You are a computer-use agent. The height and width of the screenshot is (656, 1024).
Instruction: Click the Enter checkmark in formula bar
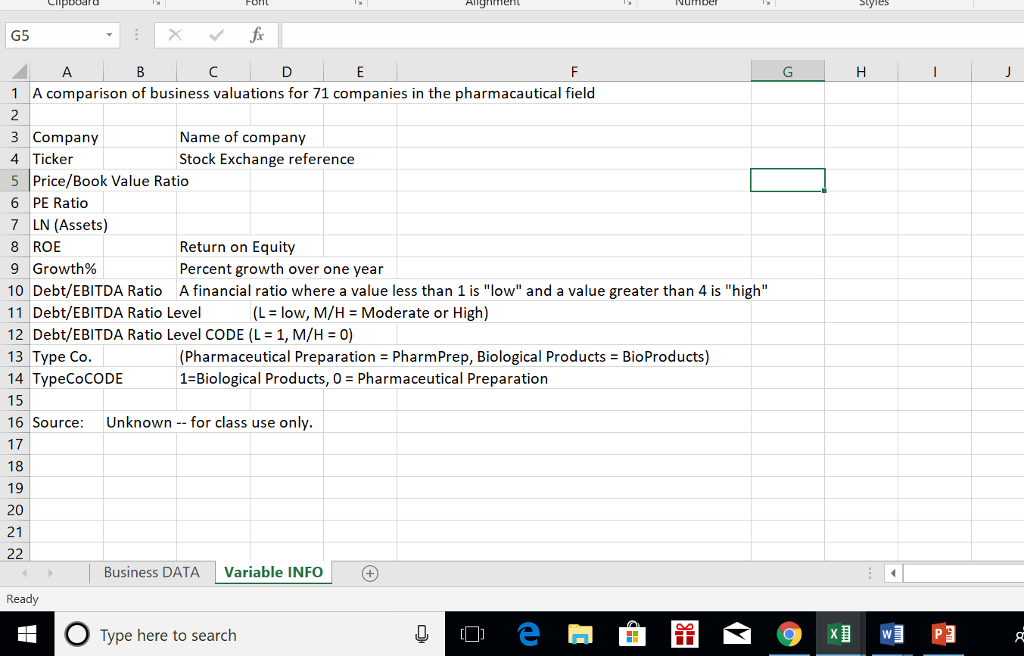click(x=214, y=35)
